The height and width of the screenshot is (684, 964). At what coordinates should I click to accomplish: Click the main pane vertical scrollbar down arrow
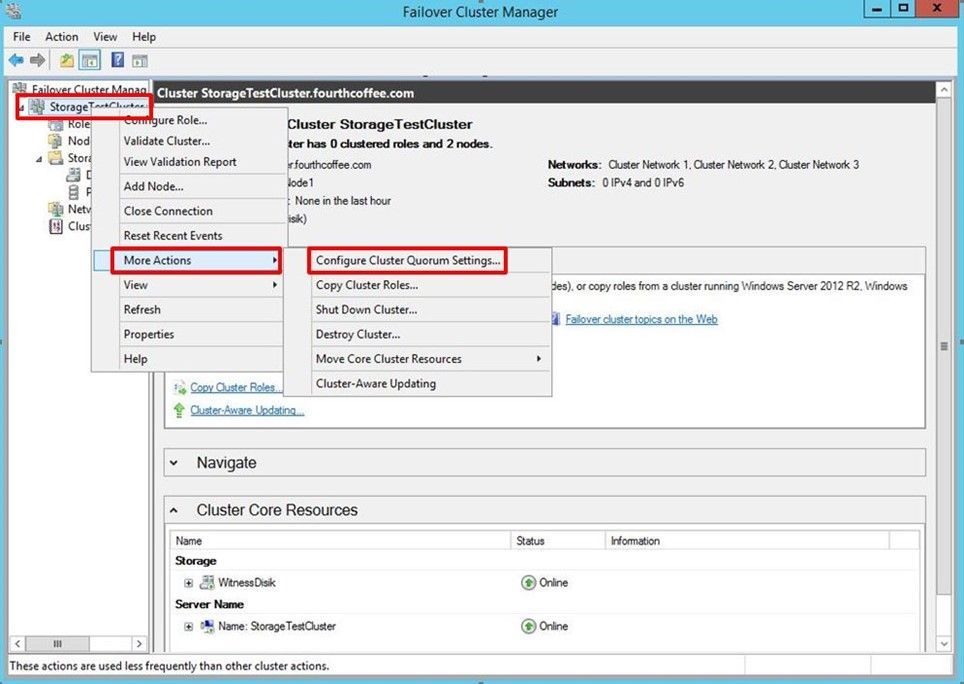944,643
